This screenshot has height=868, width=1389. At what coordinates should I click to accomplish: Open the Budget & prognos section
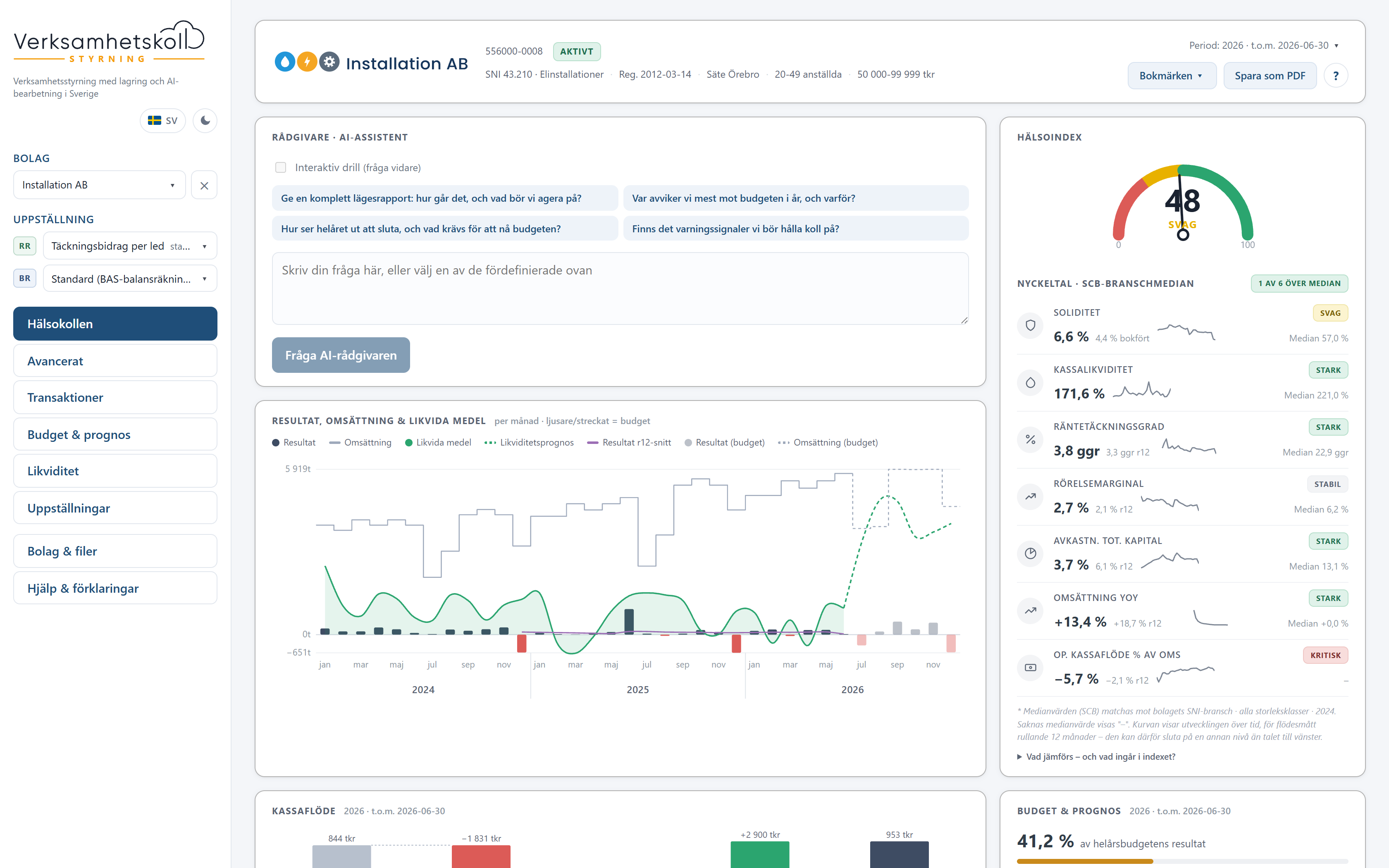tap(115, 434)
